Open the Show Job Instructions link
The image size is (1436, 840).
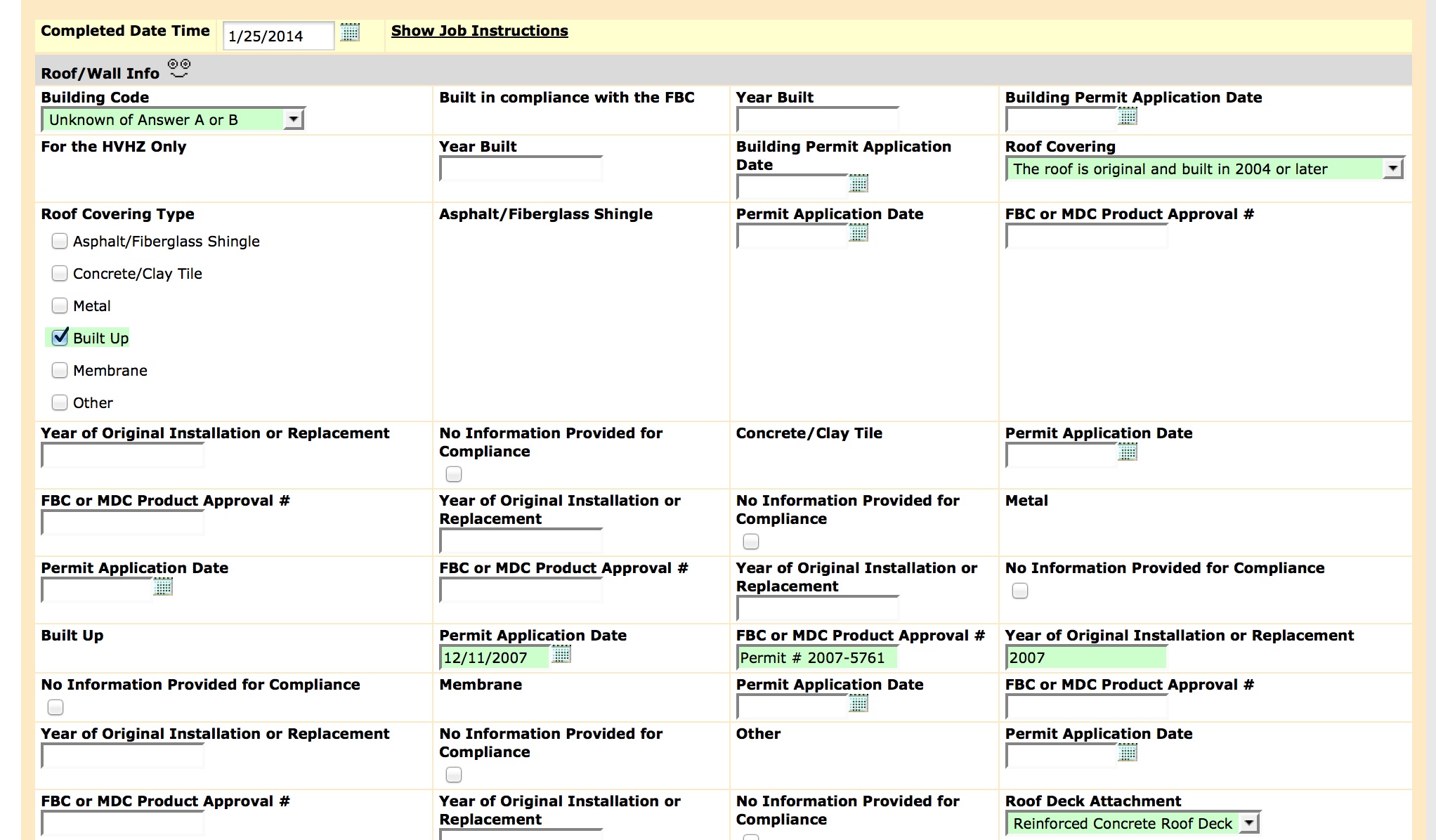480,31
